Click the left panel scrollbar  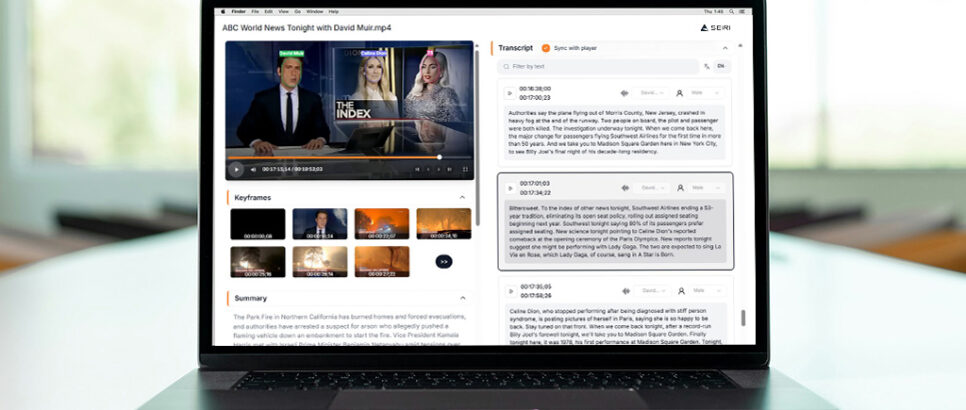click(477, 138)
